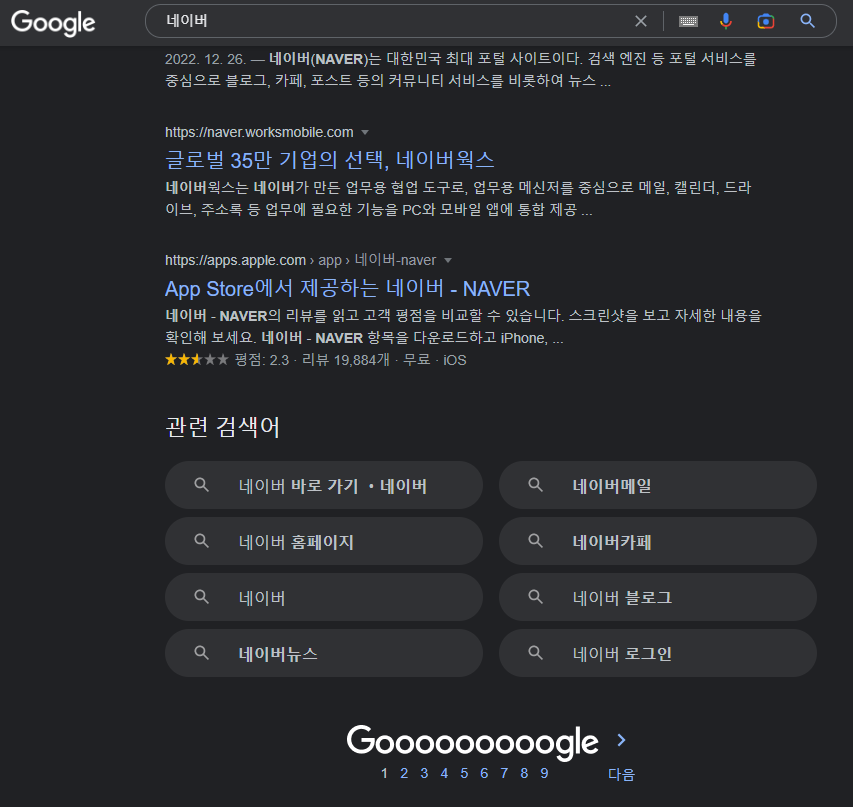Go to results page 9
This screenshot has width=853, height=807.
[544, 773]
